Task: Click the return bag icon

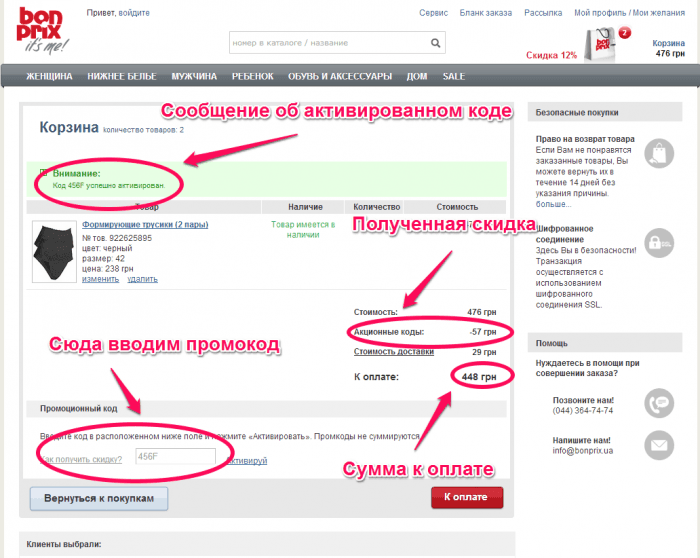Action: click(x=658, y=154)
